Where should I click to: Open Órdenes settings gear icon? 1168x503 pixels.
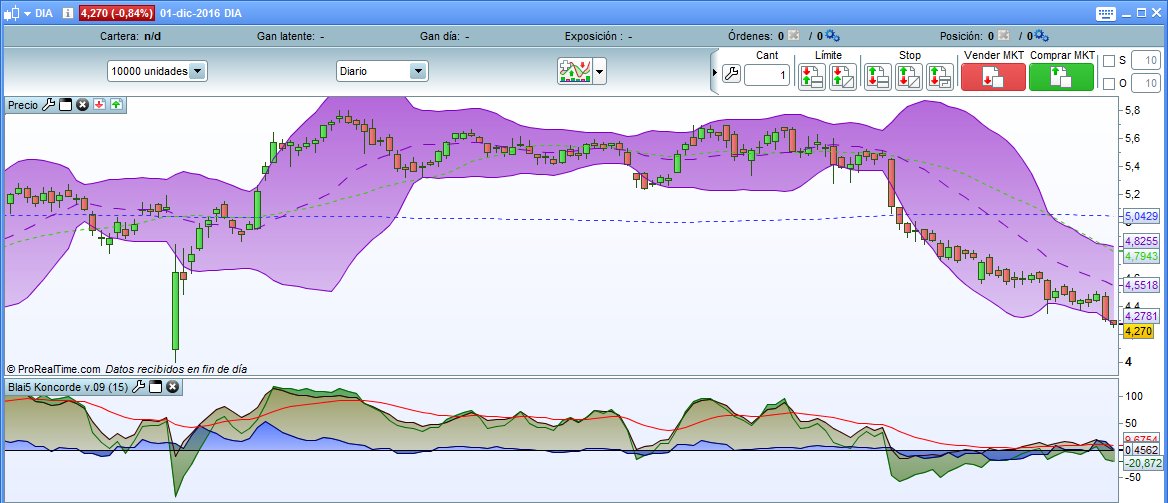(x=833, y=36)
